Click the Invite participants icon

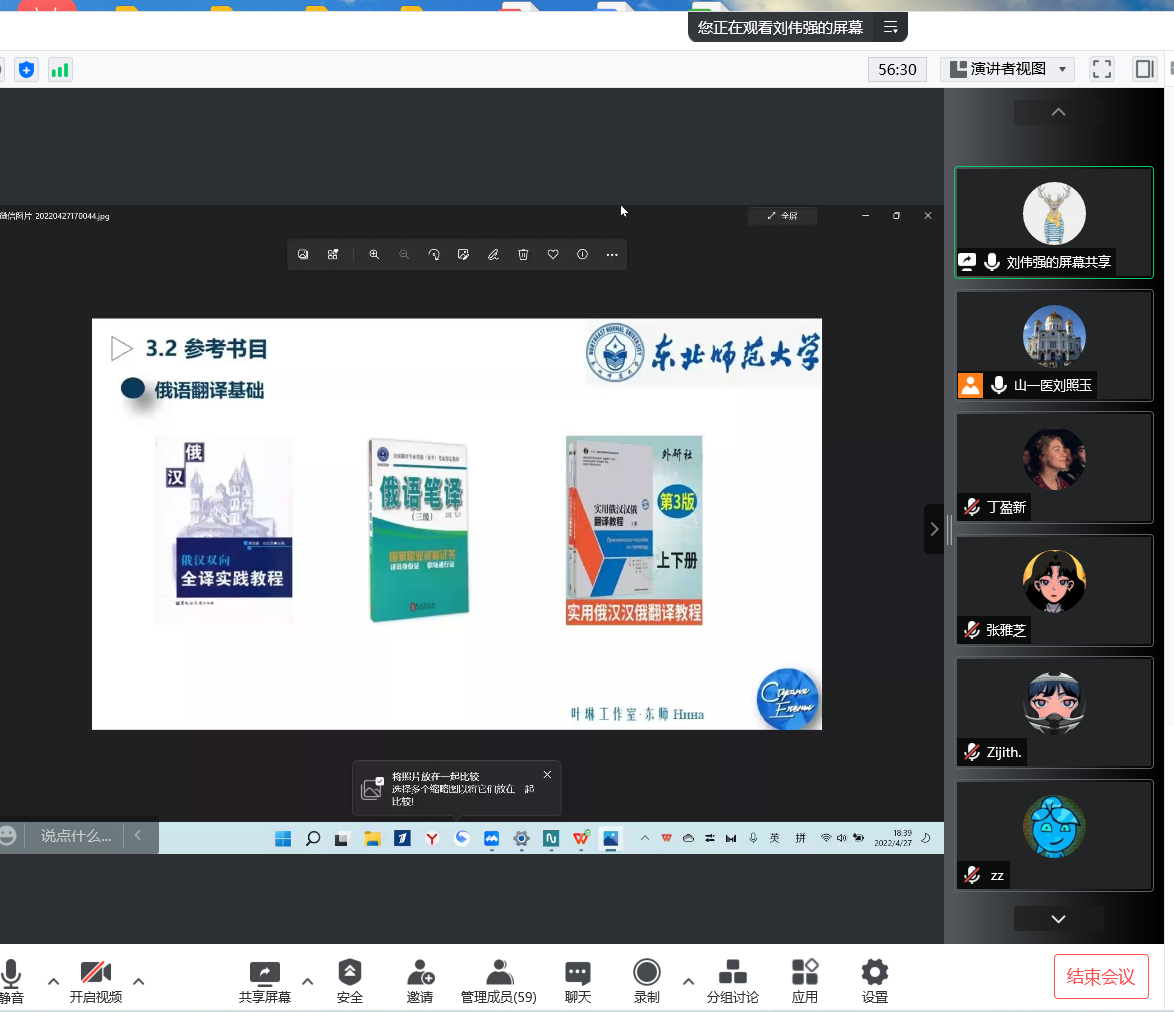[x=420, y=981]
